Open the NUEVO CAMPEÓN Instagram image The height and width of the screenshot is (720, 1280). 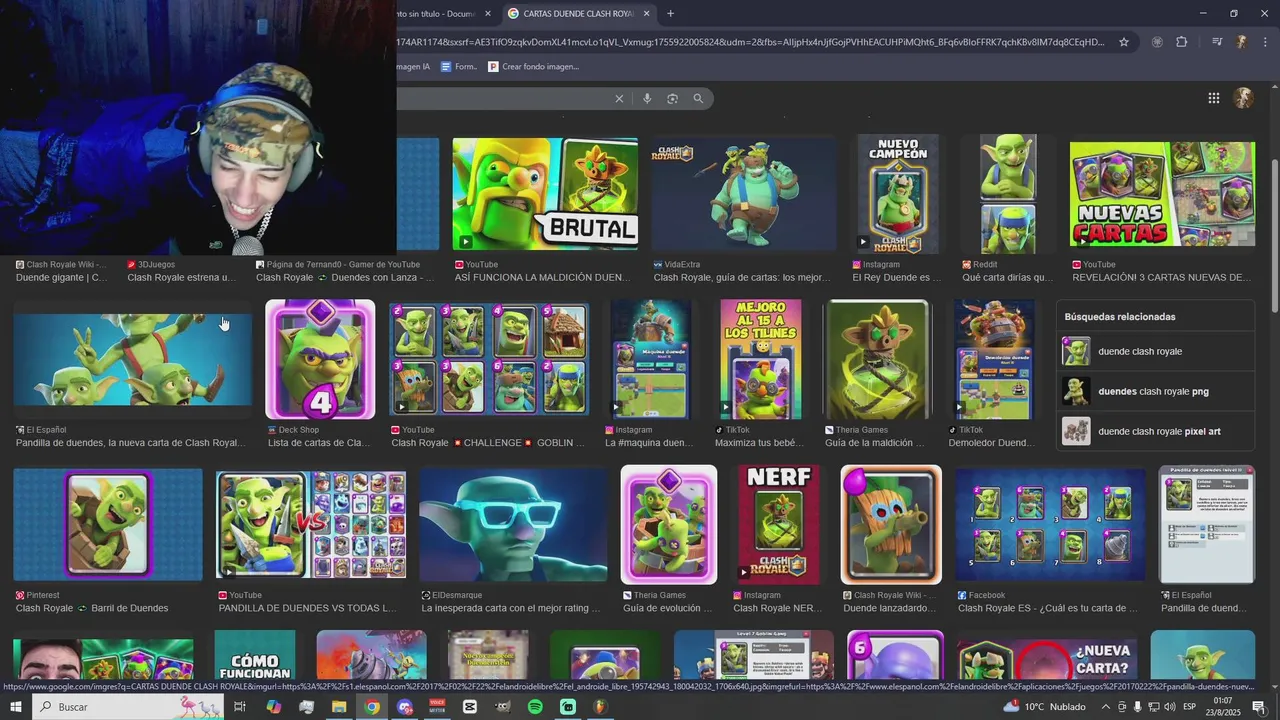click(898, 194)
